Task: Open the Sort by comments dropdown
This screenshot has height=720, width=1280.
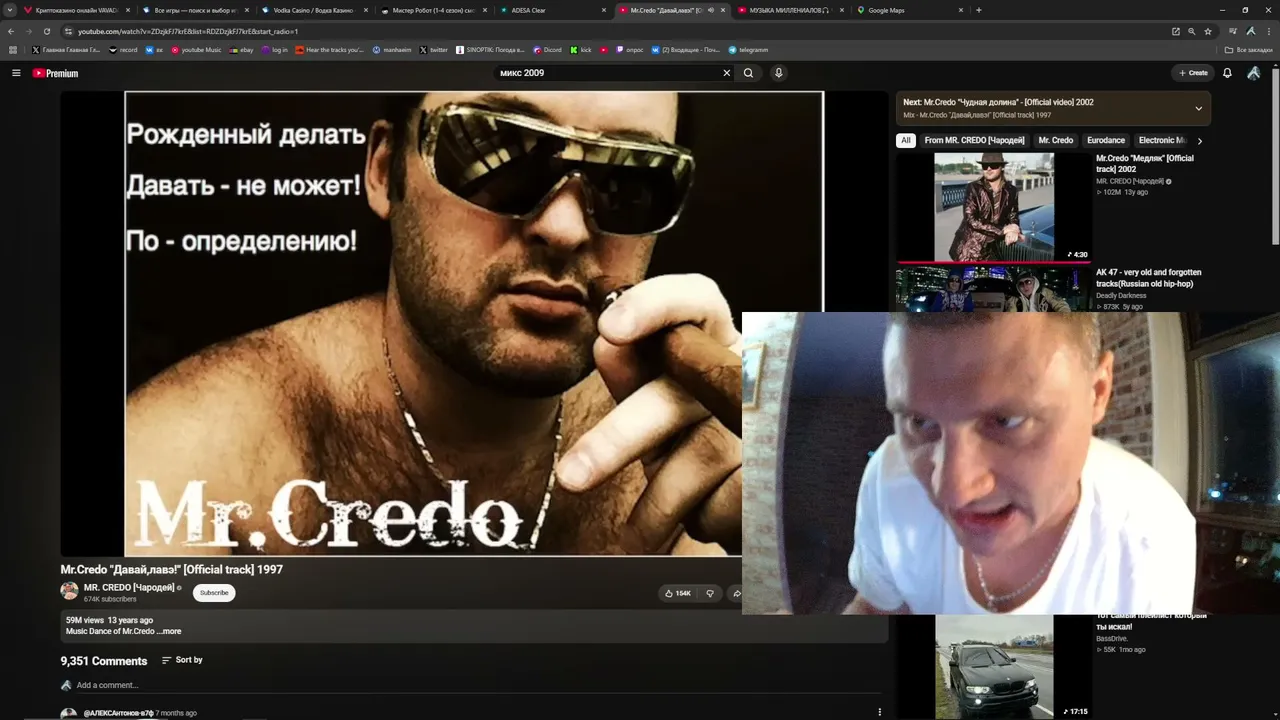Action: 182,660
